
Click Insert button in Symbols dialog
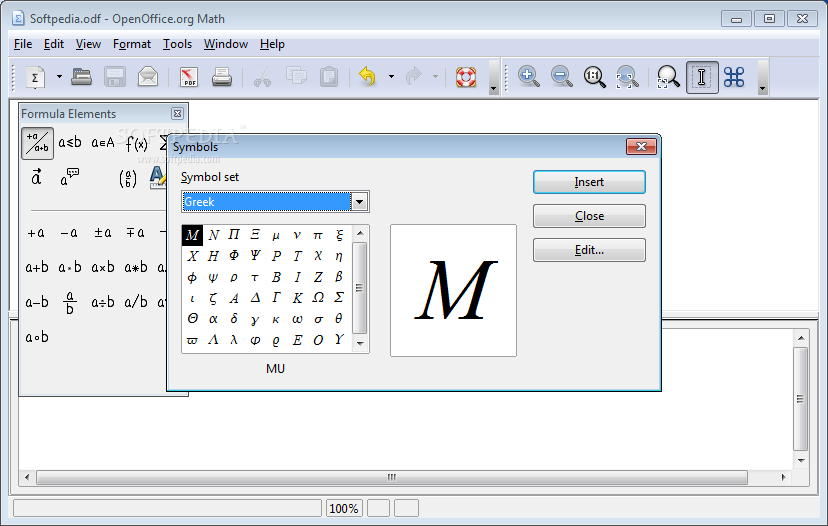click(x=589, y=182)
